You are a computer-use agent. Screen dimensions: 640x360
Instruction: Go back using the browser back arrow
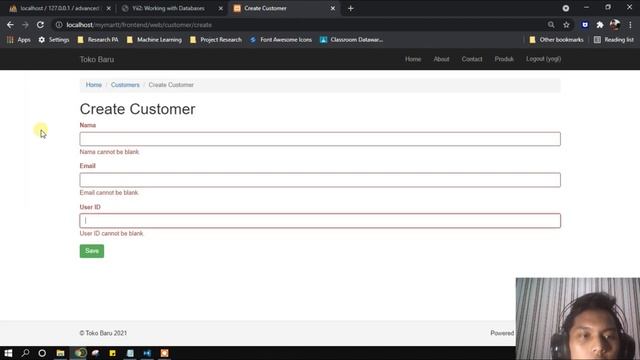coord(10,25)
